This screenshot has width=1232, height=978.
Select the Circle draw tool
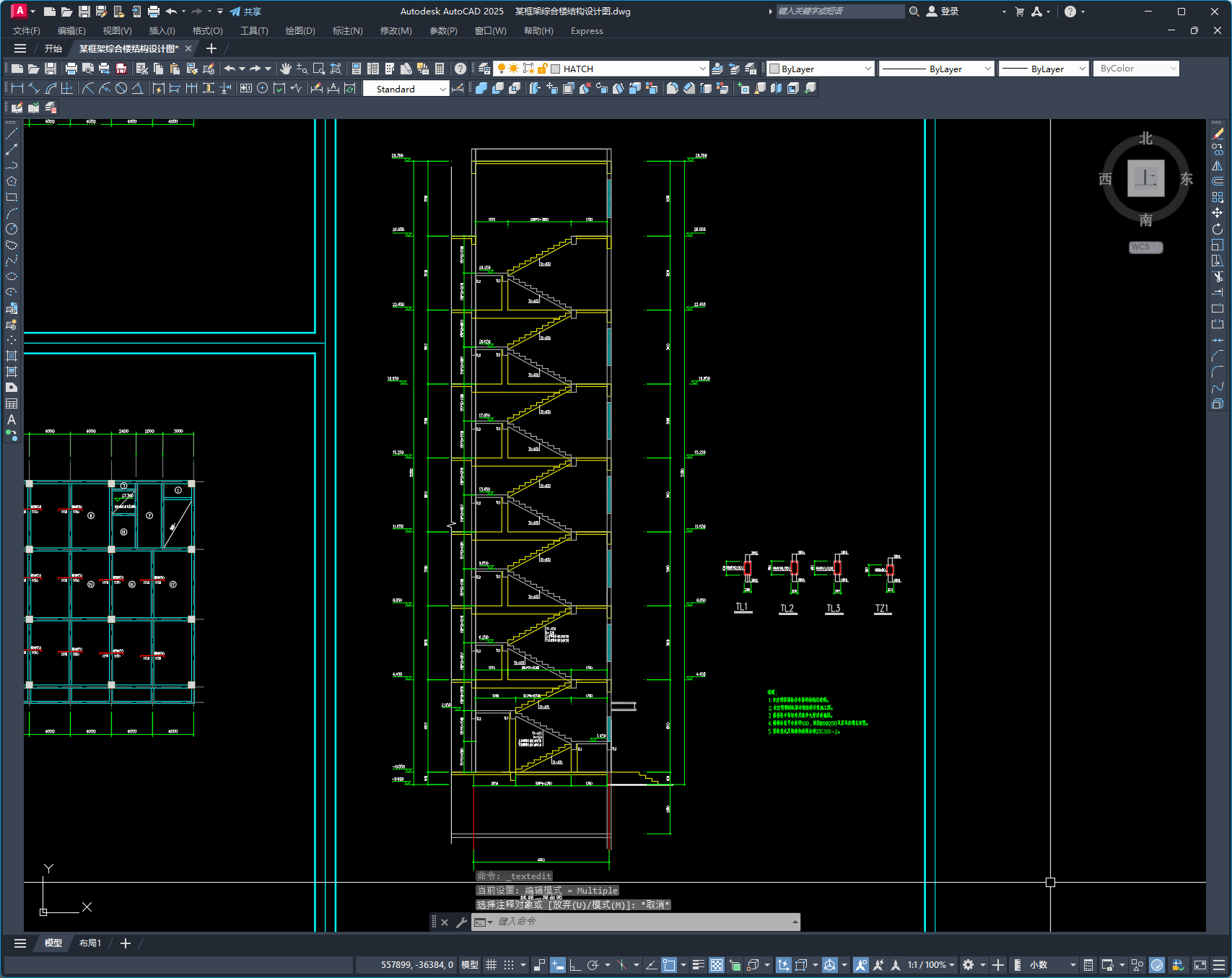pos(12,229)
